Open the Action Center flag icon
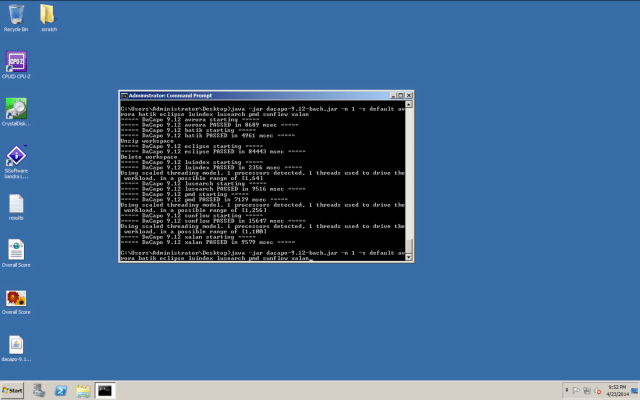The image size is (640, 400). pyautogui.click(x=576, y=391)
